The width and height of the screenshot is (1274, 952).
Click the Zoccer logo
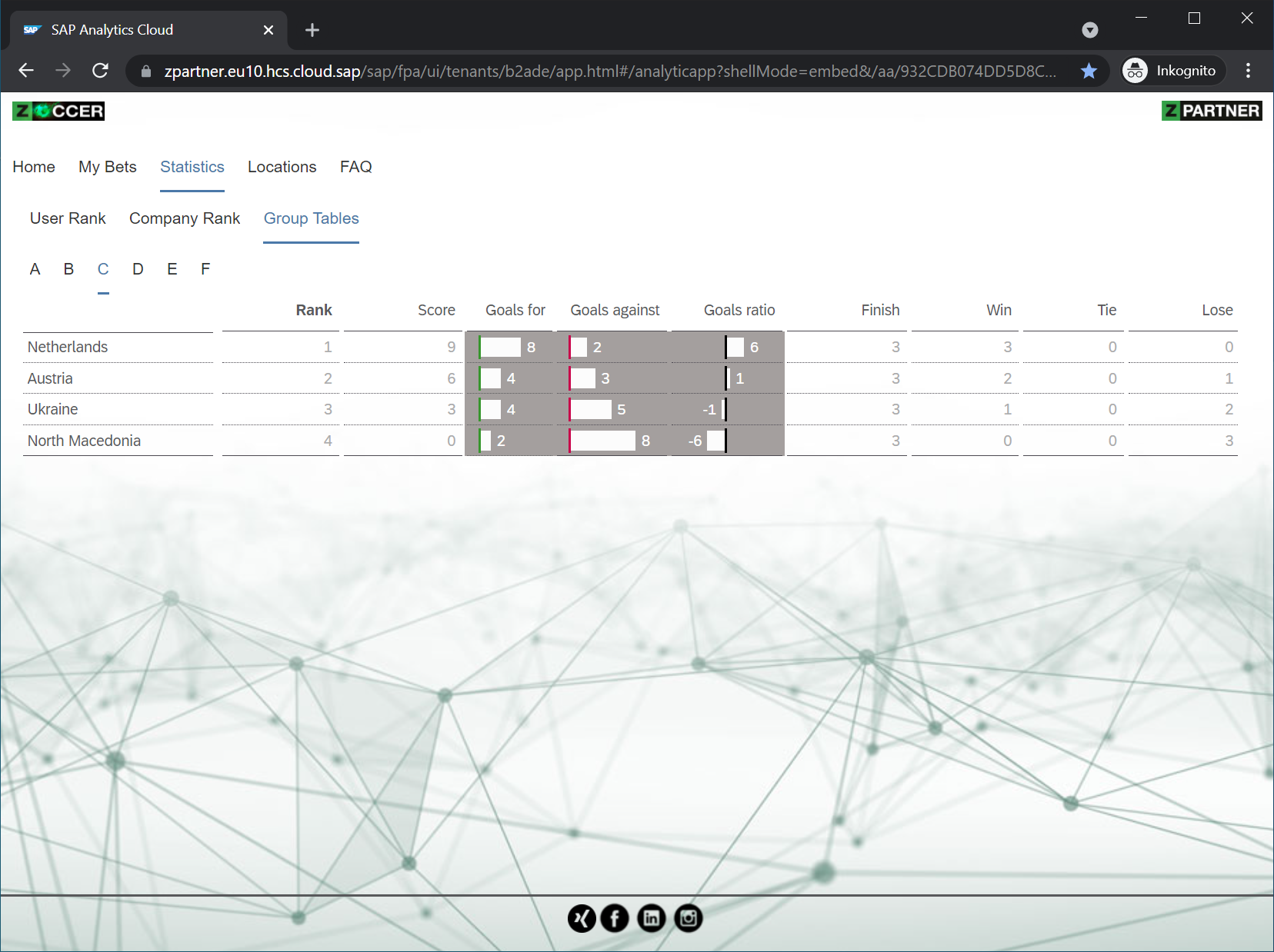point(58,112)
